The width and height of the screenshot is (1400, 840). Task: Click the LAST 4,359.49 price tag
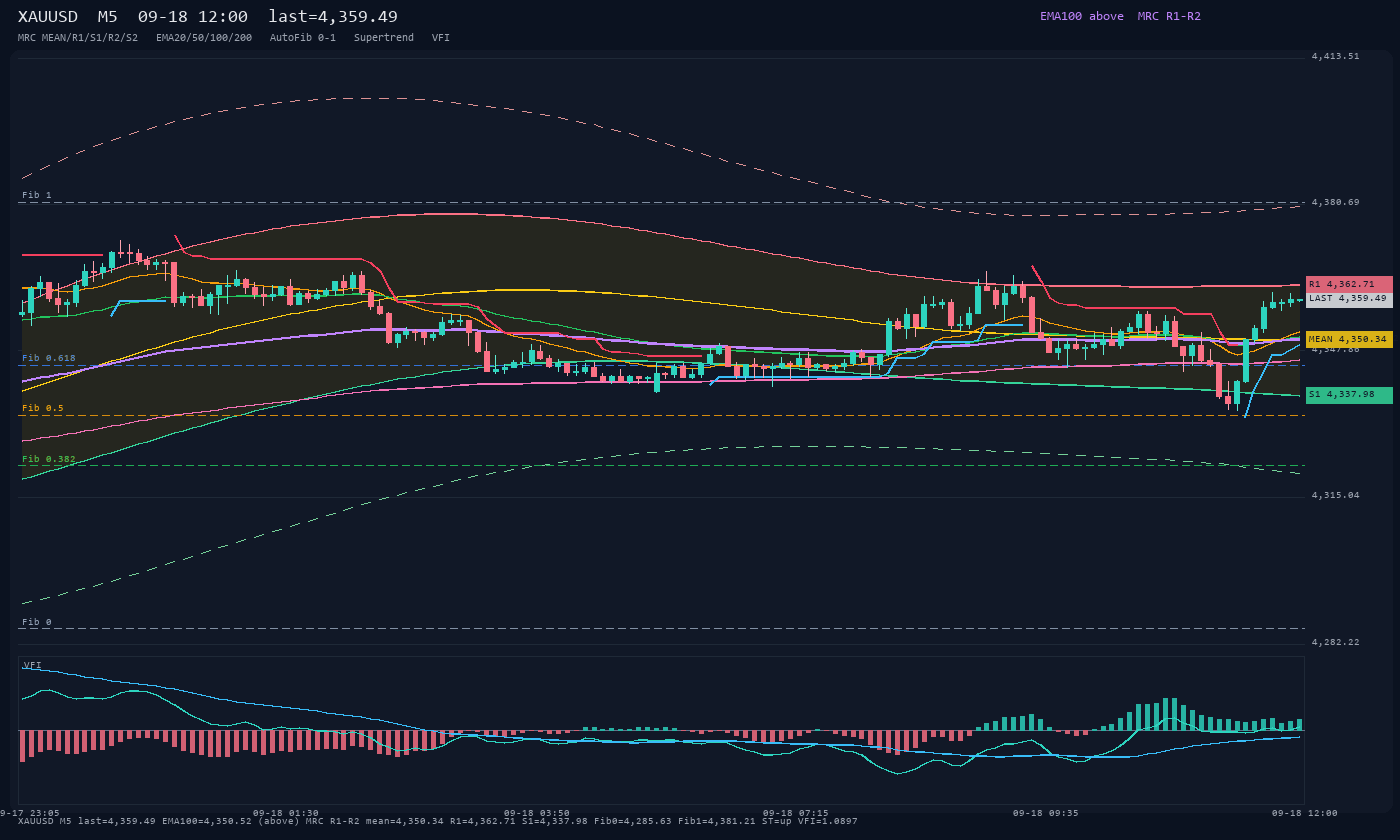1349,299
